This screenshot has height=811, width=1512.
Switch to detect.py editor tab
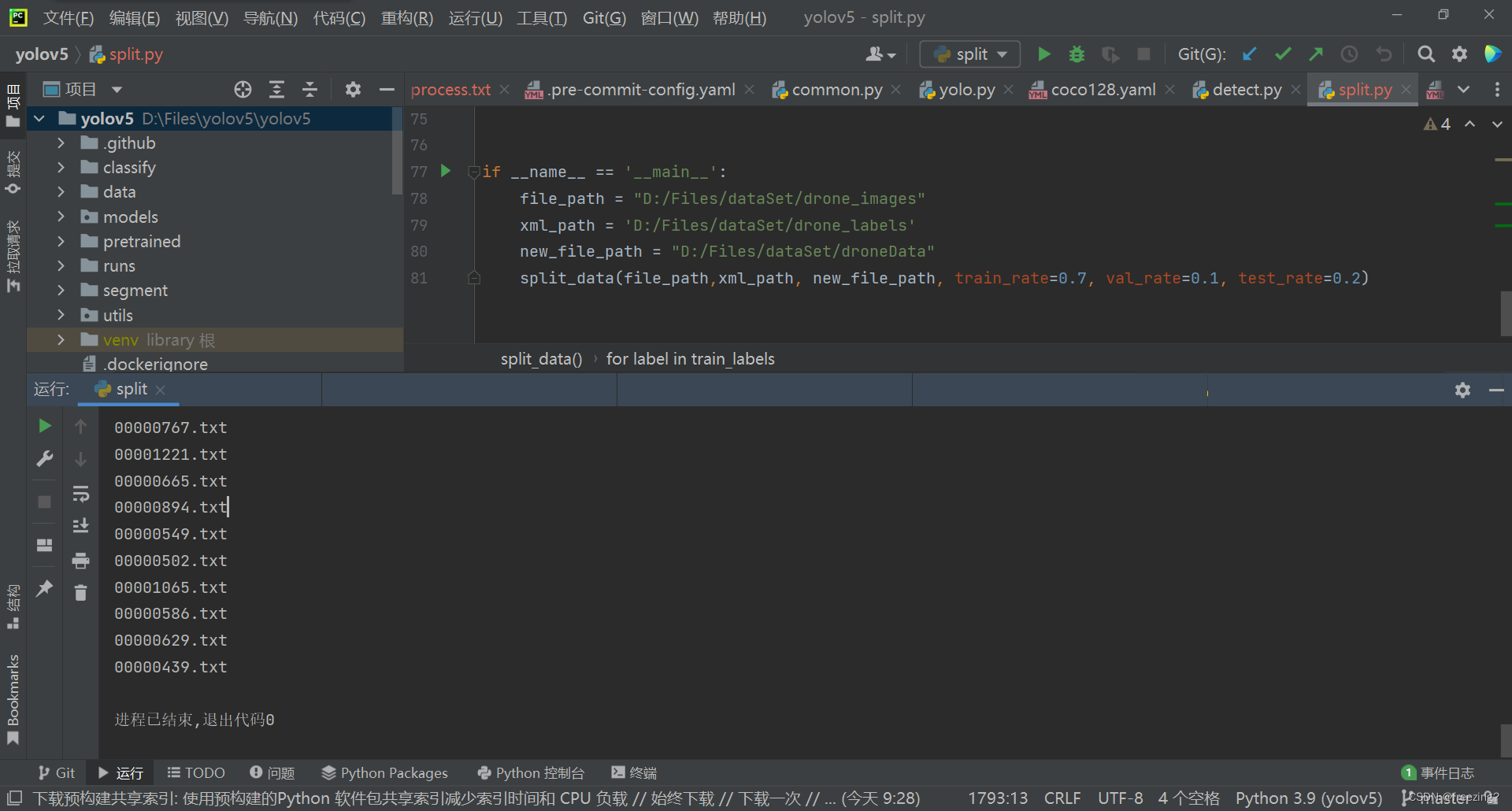click(x=1246, y=90)
